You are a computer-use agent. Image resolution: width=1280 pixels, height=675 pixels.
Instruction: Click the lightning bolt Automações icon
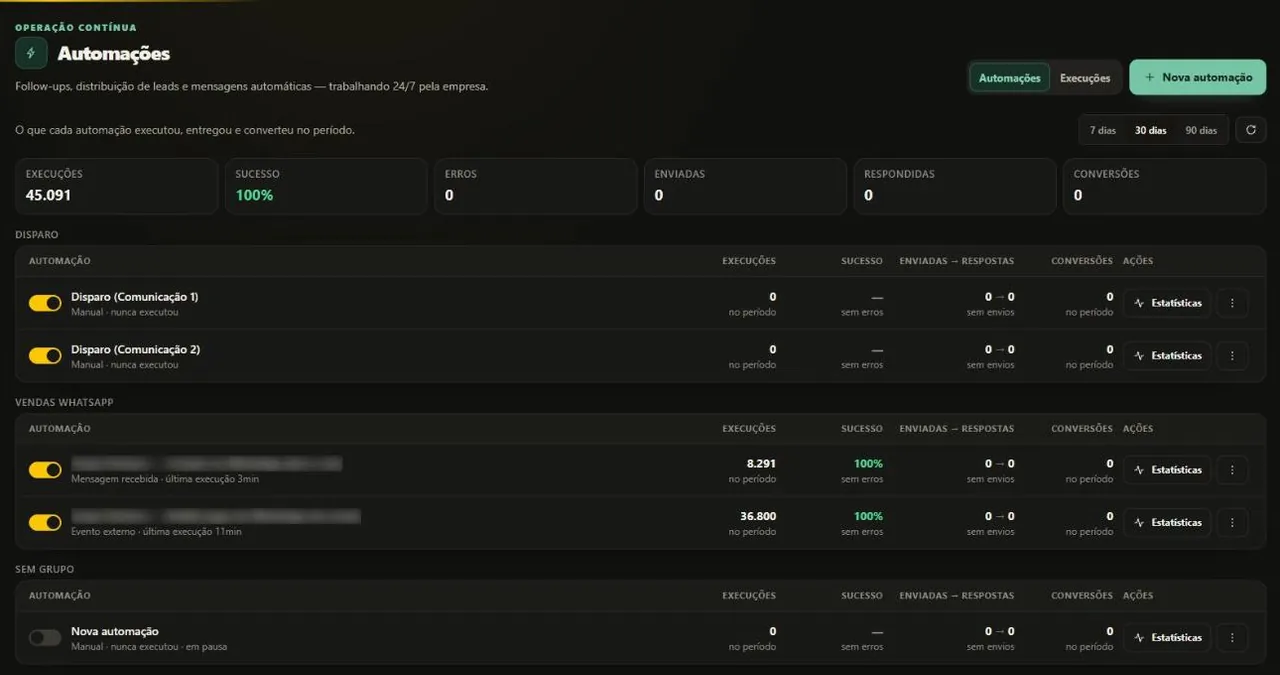tap(31, 53)
